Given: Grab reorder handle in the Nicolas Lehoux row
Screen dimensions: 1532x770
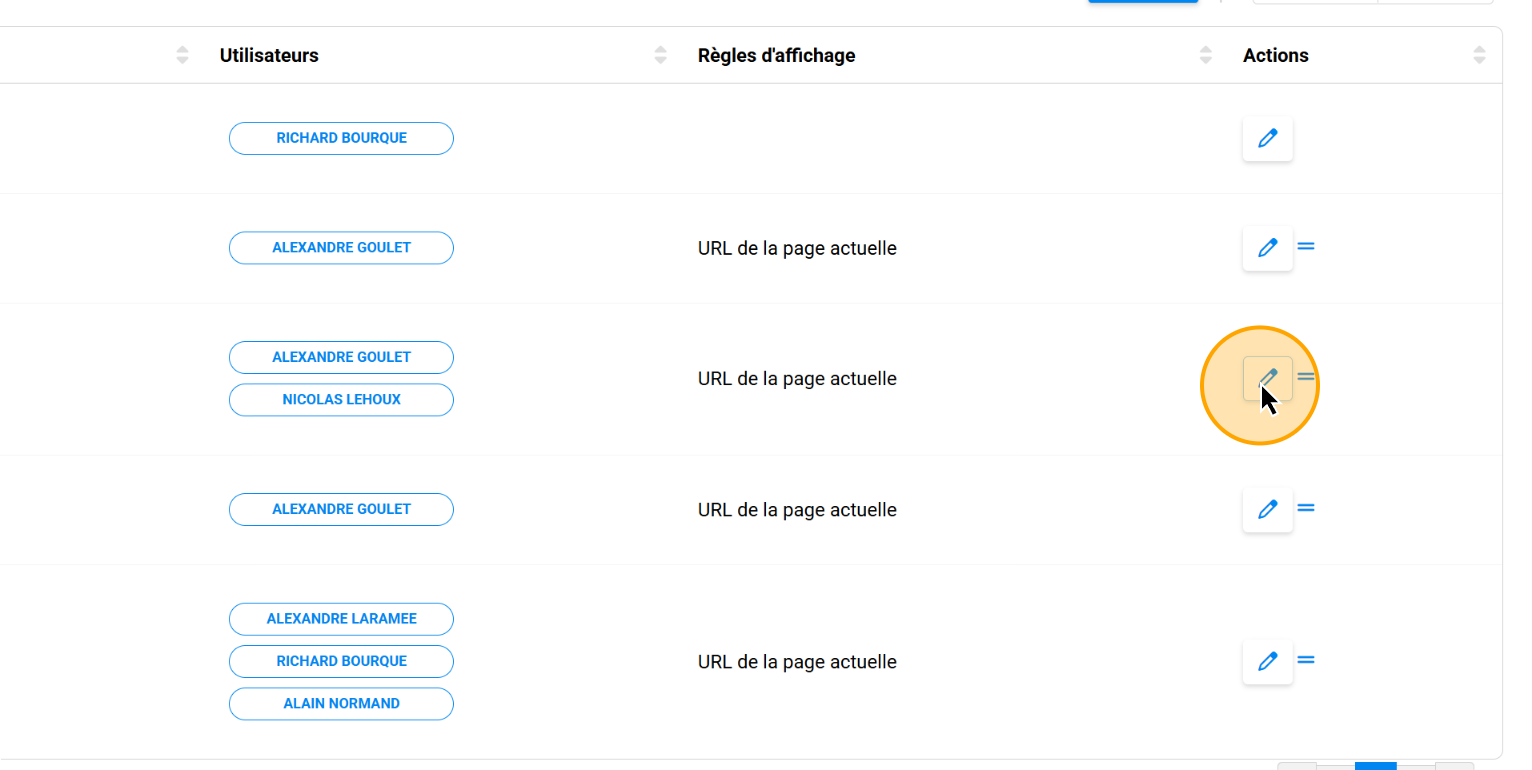Looking at the screenshot, I should pos(1306,377).
